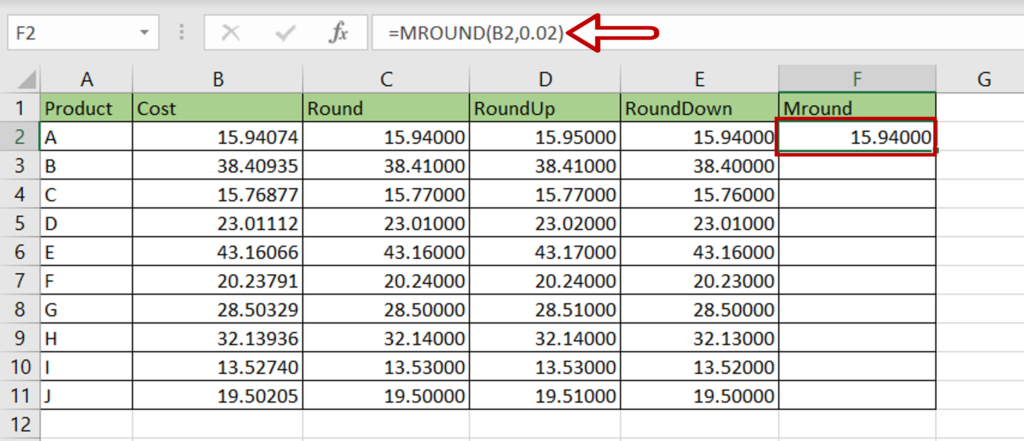The height and width of the screenshot is (441, 1024).
Task: Select row 5 header
Action: pyautogui.click(x=20, y=223)
